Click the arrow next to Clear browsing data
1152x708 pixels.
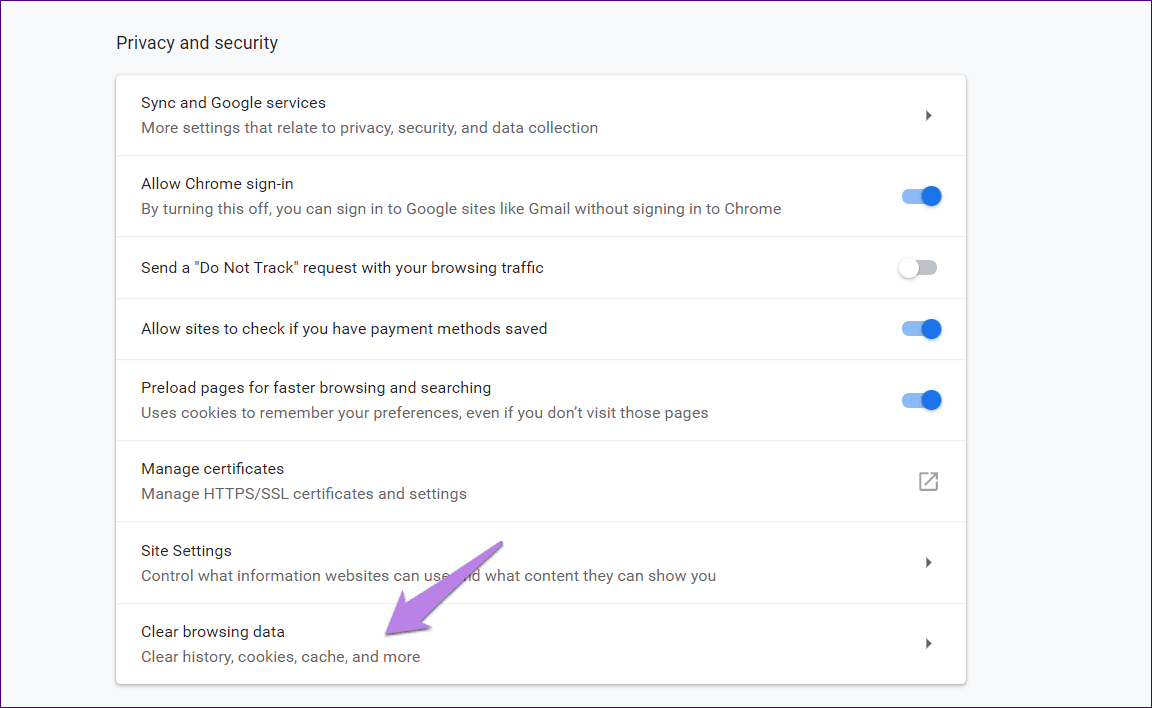929,643
